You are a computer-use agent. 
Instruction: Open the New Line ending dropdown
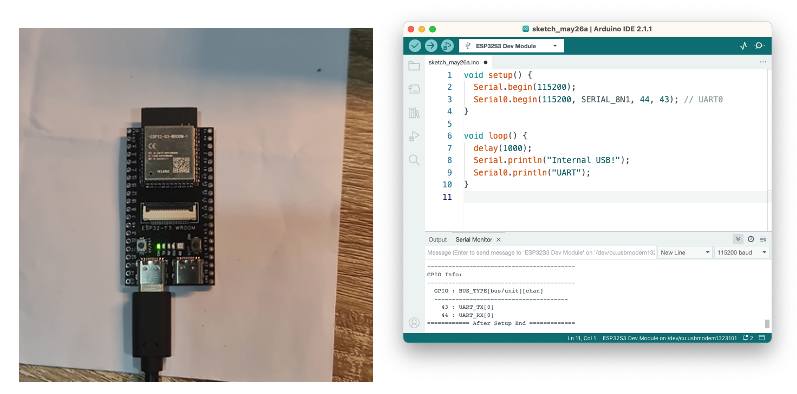coord(685,253)
